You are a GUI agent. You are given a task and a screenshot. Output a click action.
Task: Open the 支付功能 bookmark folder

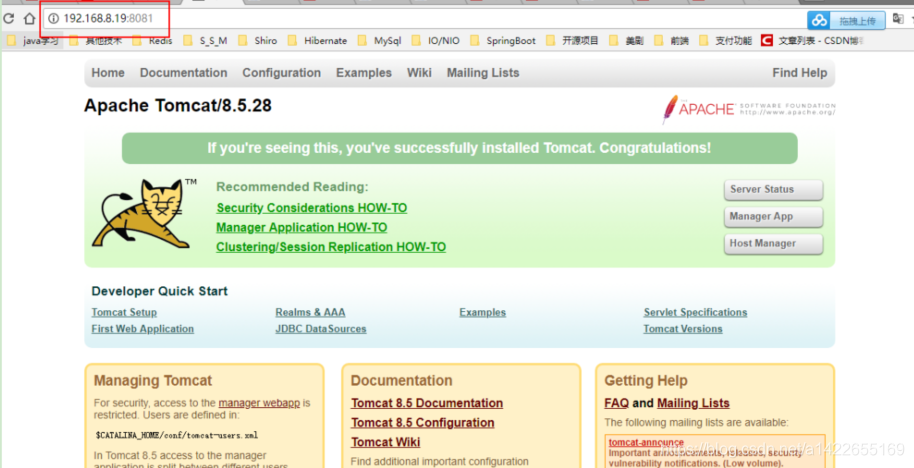(x=726, y=41)
